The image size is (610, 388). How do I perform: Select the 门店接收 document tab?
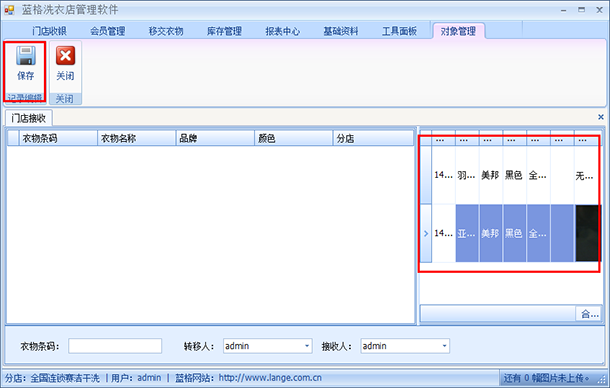(x=28, y=118)
